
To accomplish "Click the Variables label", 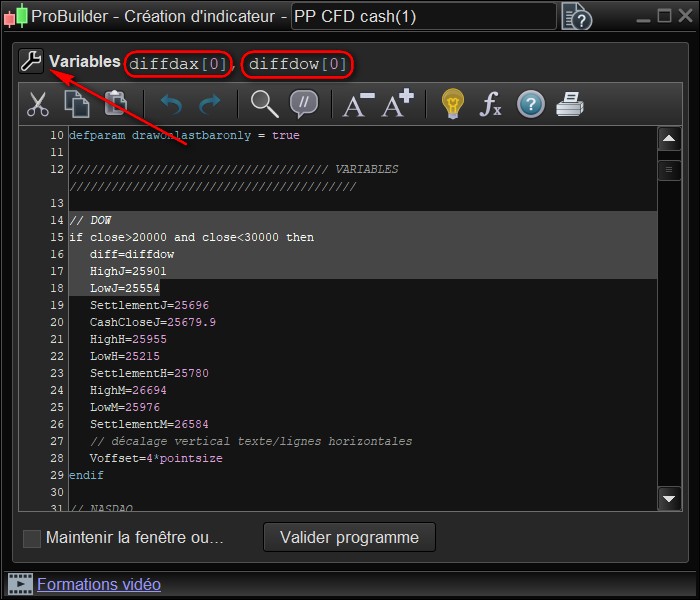I will [x=84, y=61].
